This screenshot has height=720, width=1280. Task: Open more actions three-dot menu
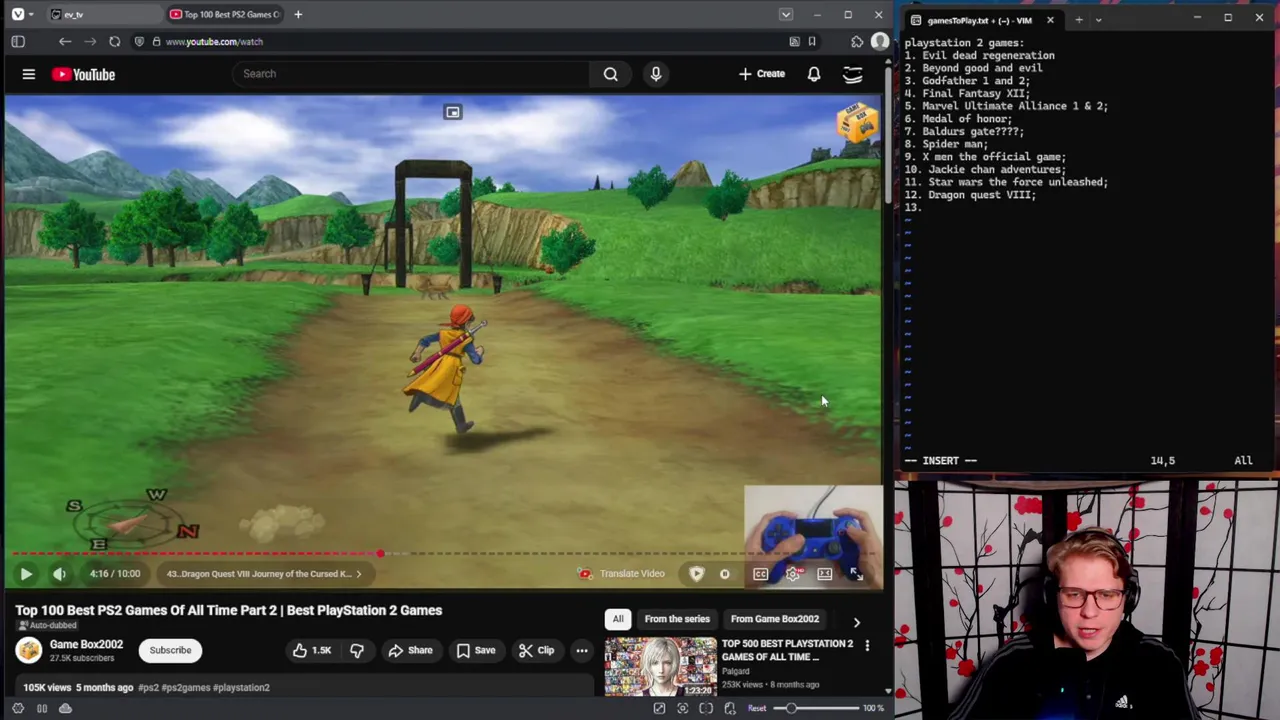point(582,650)
